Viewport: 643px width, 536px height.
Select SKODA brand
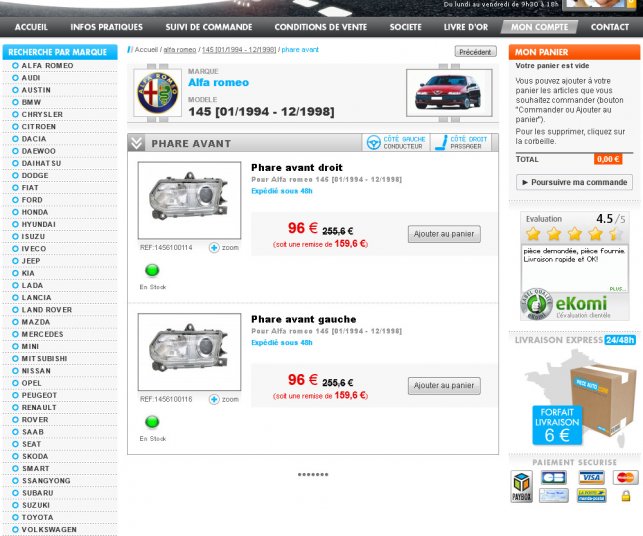[x=35, y=456]
